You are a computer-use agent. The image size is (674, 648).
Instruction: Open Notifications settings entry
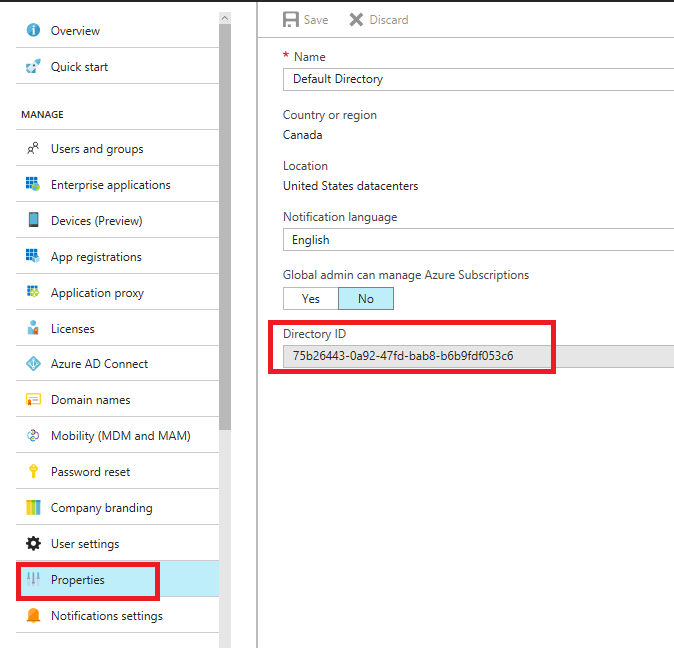[x=117, y=616]
